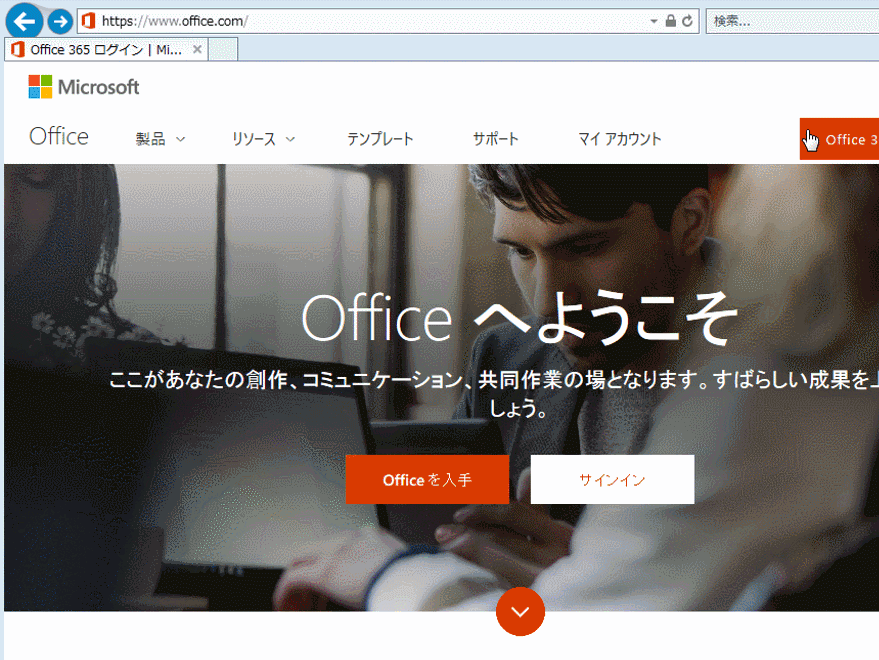Open the マイ アカウント menu item
This screenshot has width=879, height=660.
(619, 139)
